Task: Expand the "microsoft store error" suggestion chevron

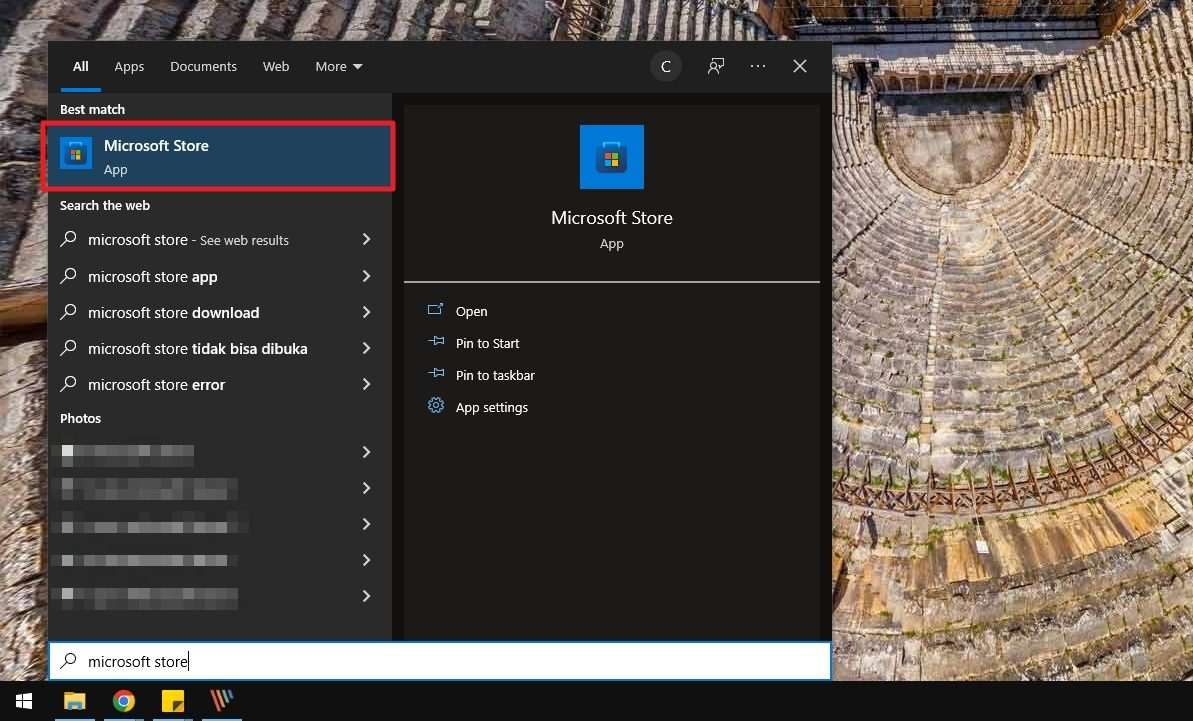Action: coord(367,384)
